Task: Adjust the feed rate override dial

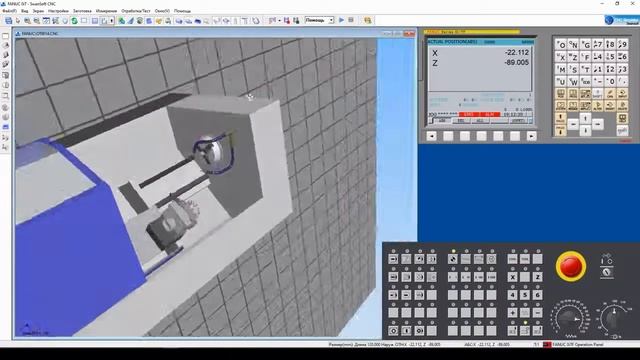Action: tap(569, 320)
